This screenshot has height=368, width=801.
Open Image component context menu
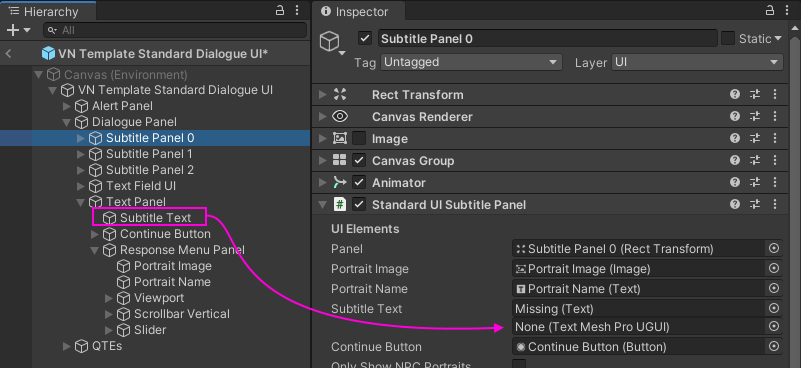coord(774,139)
